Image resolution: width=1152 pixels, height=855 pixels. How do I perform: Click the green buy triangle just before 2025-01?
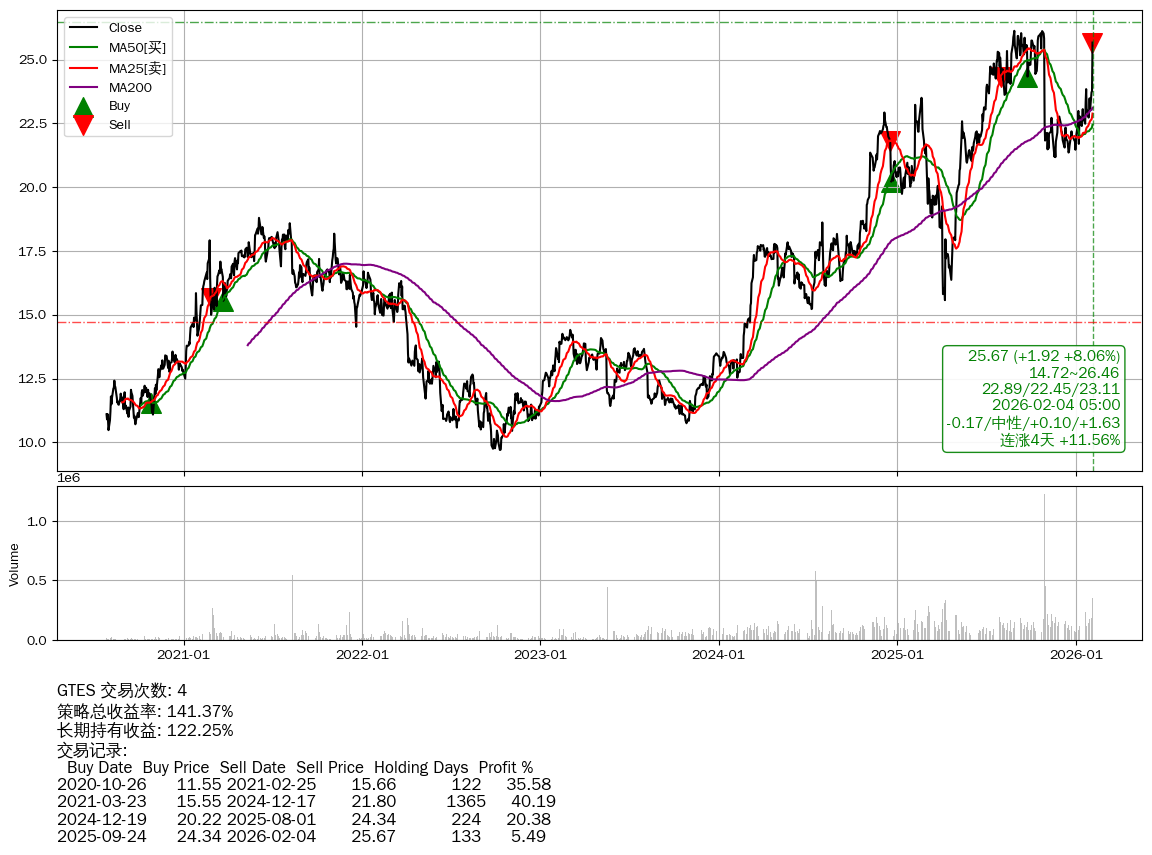point(892,182)
